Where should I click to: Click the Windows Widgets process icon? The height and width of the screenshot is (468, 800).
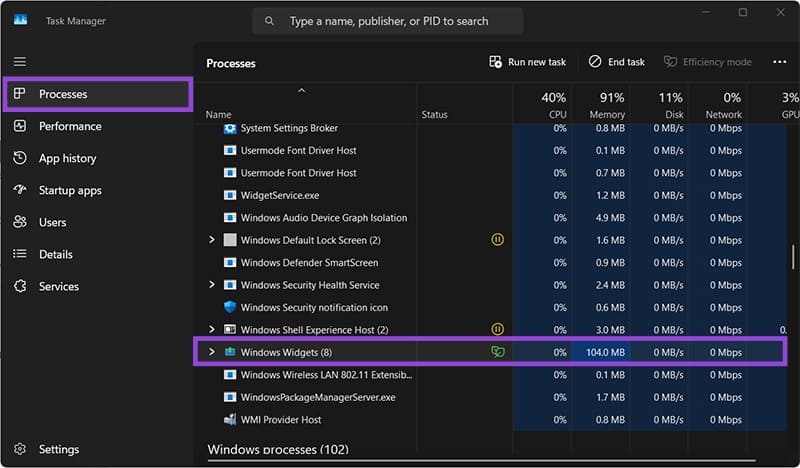(230, 352)
